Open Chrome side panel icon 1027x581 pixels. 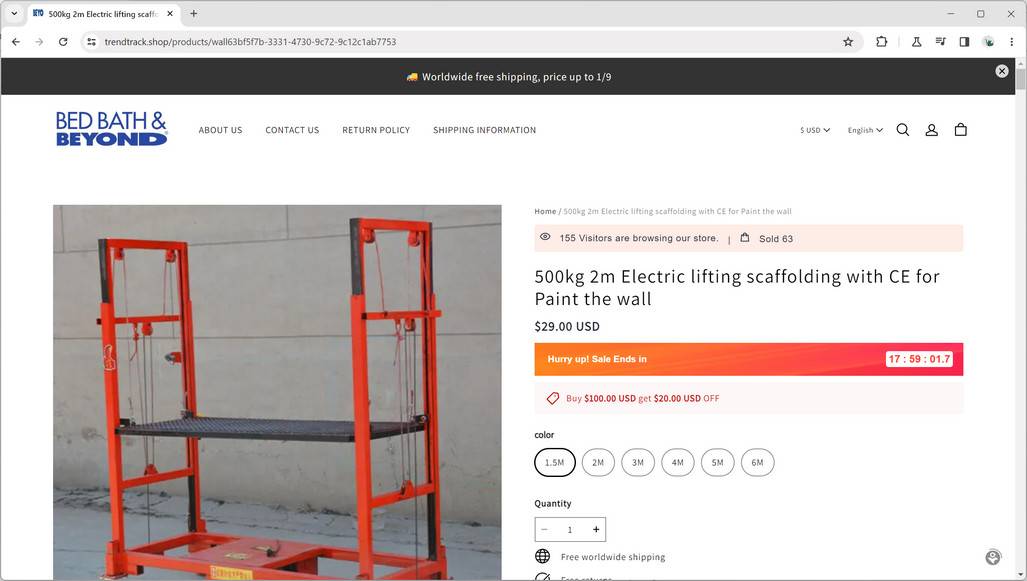pyautogui.click(x=964, y=41)
